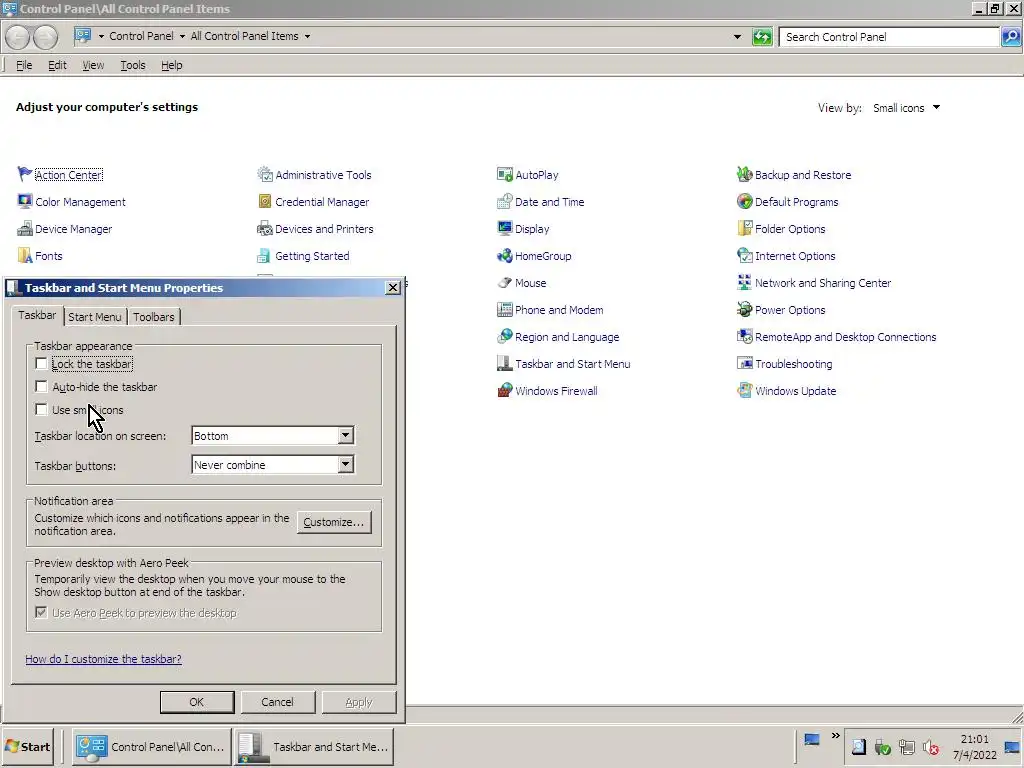Click the muted volume tray icon
The height and width of the screenshot is (768, 1024).
(930, 747)
